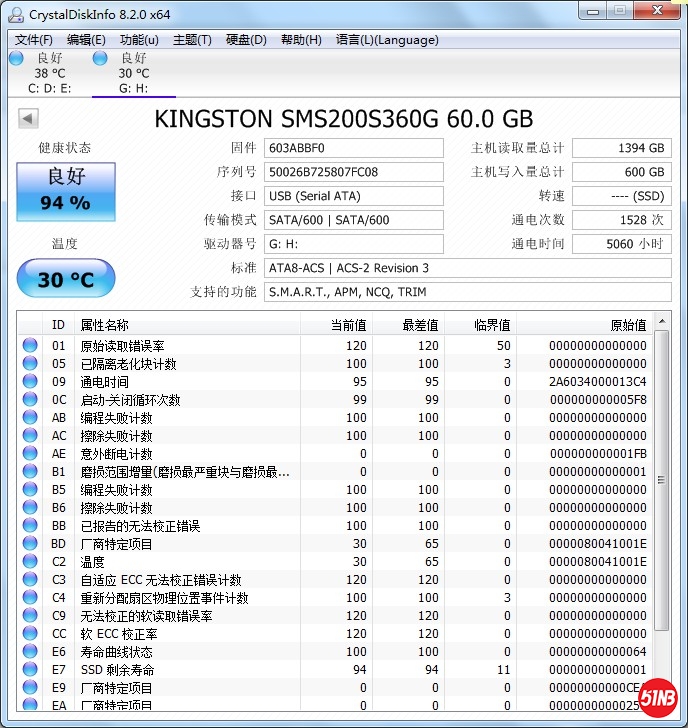The width and height of the screenshot is (688, 728).
Task: Click the 临界值 column header
Action: (x=480, y=325)
